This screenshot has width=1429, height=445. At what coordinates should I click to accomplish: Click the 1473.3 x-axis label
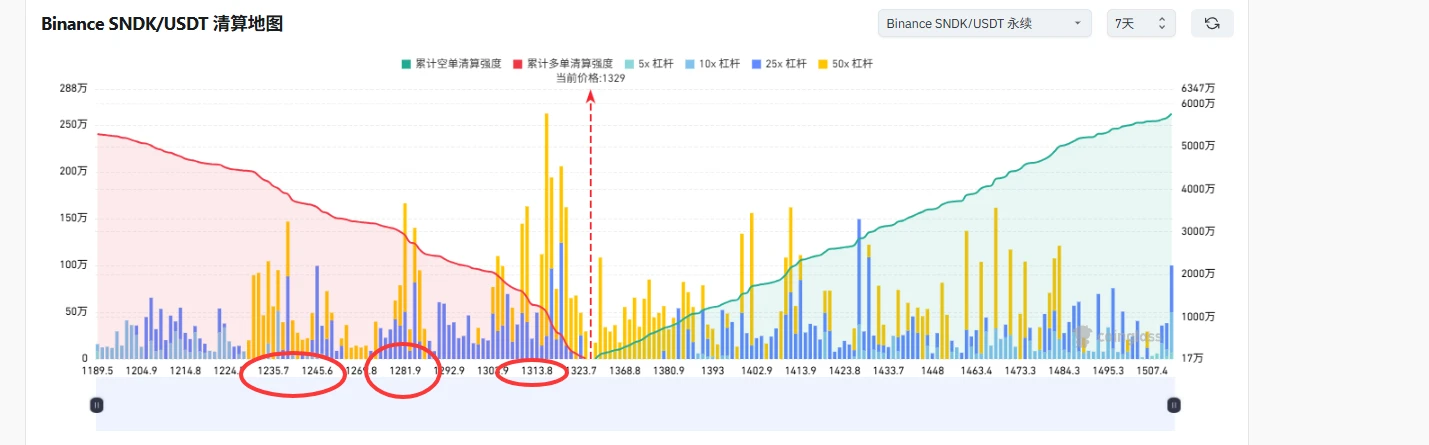(x=1021, y=371)
